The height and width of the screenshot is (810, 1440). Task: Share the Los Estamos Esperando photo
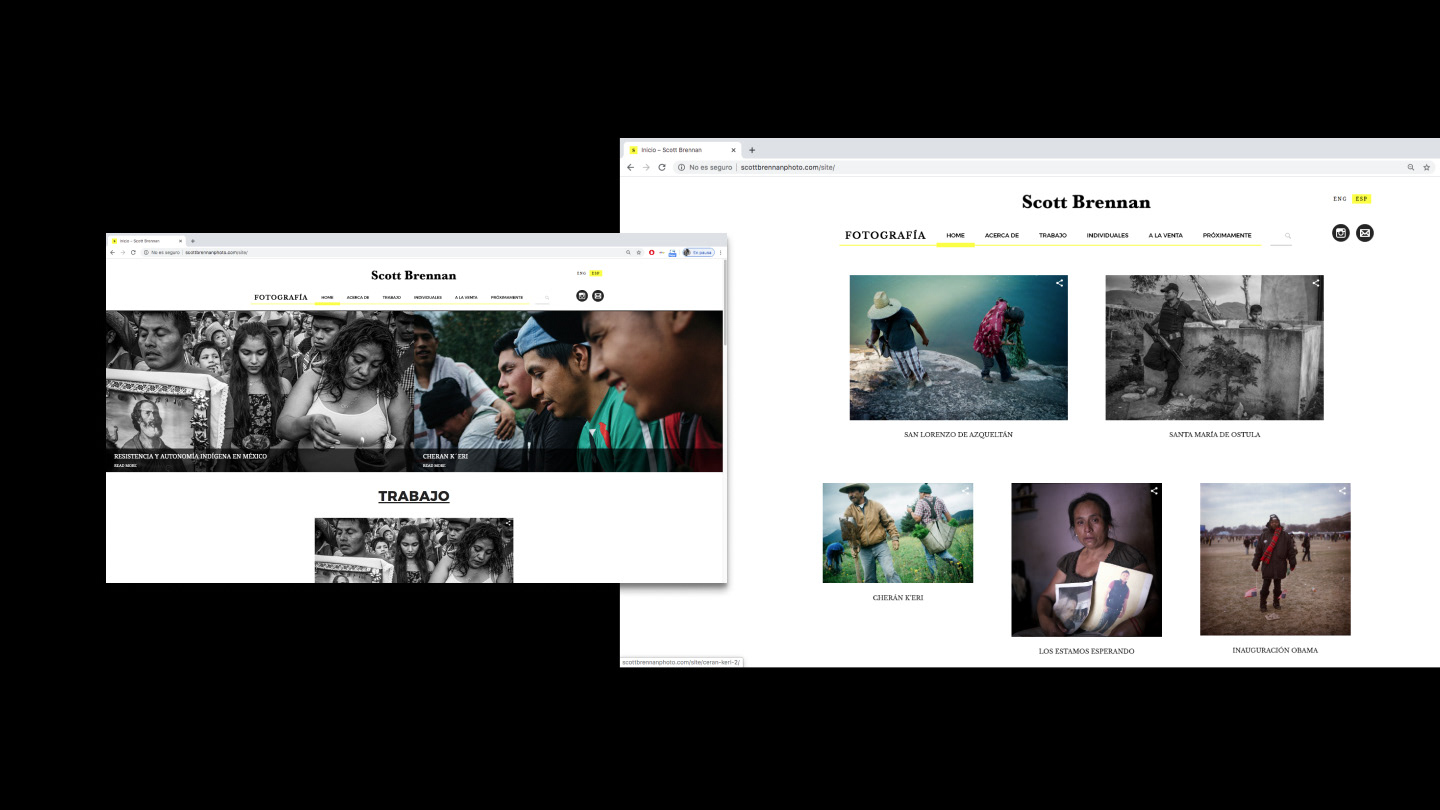click(1154, 491)
